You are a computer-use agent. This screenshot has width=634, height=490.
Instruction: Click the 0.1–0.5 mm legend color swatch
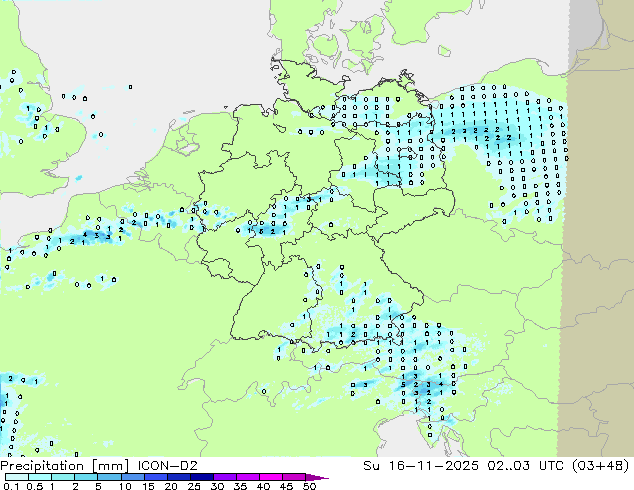pyautogui.click(x=17, y=477)
